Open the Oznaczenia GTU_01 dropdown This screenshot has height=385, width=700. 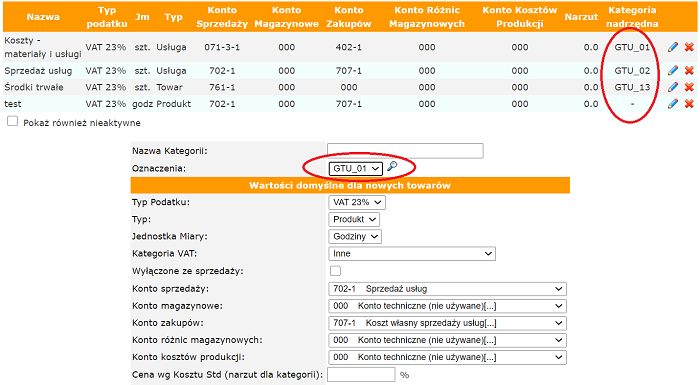(x=356, y=168)
